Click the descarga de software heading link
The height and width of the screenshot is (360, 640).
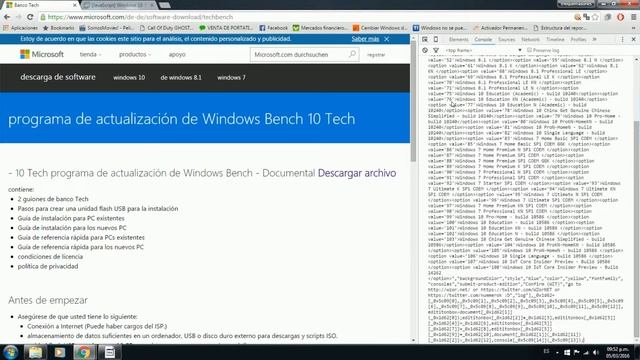click(x=58, y=77)
